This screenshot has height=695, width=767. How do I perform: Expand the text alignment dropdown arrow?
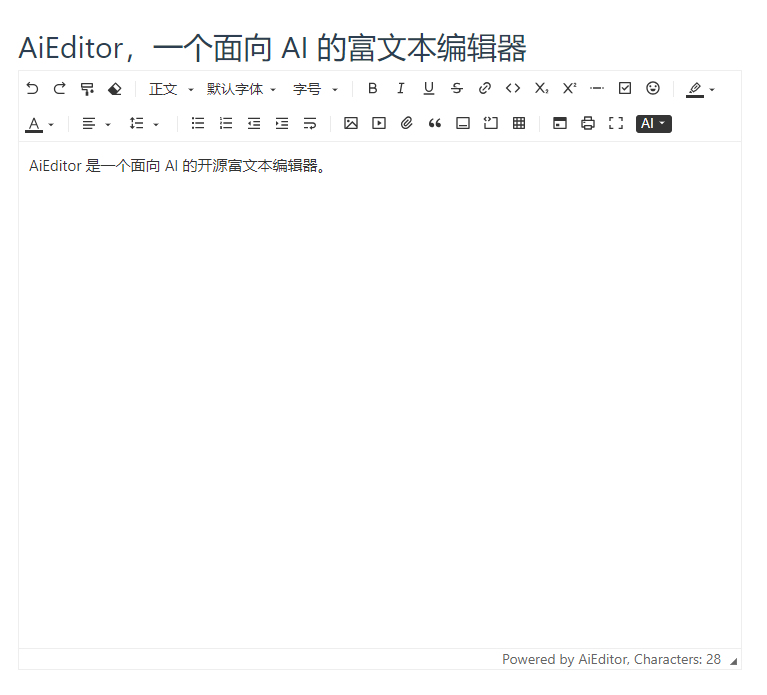108,124
